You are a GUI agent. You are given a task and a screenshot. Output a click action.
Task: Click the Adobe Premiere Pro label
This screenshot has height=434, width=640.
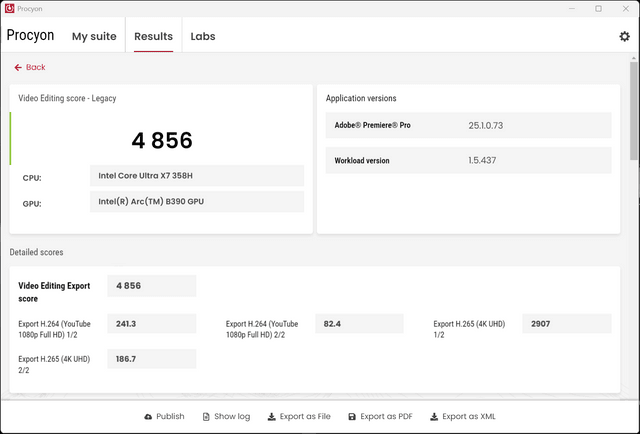pos(372,125)
